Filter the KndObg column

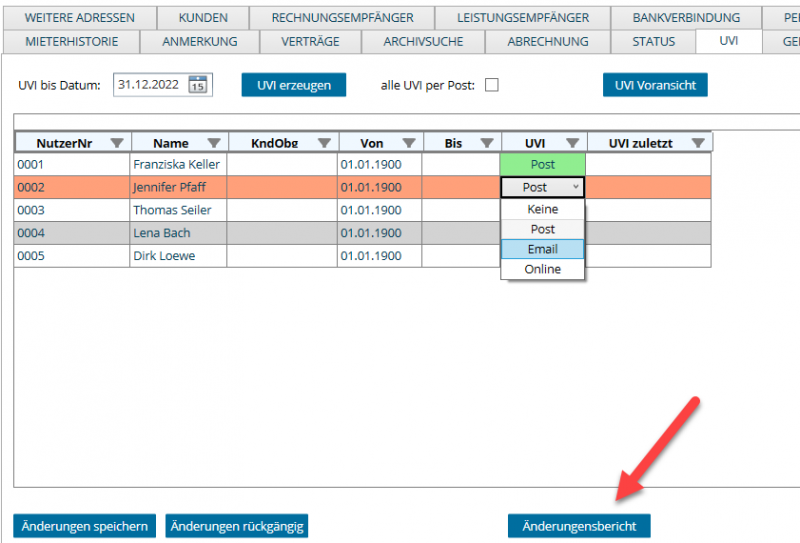tap(324, 143)
